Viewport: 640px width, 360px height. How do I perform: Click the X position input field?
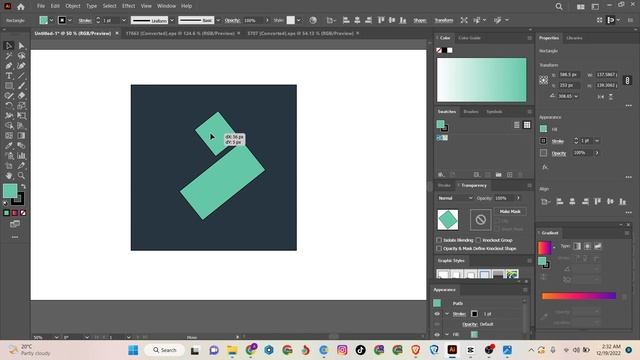569,75
